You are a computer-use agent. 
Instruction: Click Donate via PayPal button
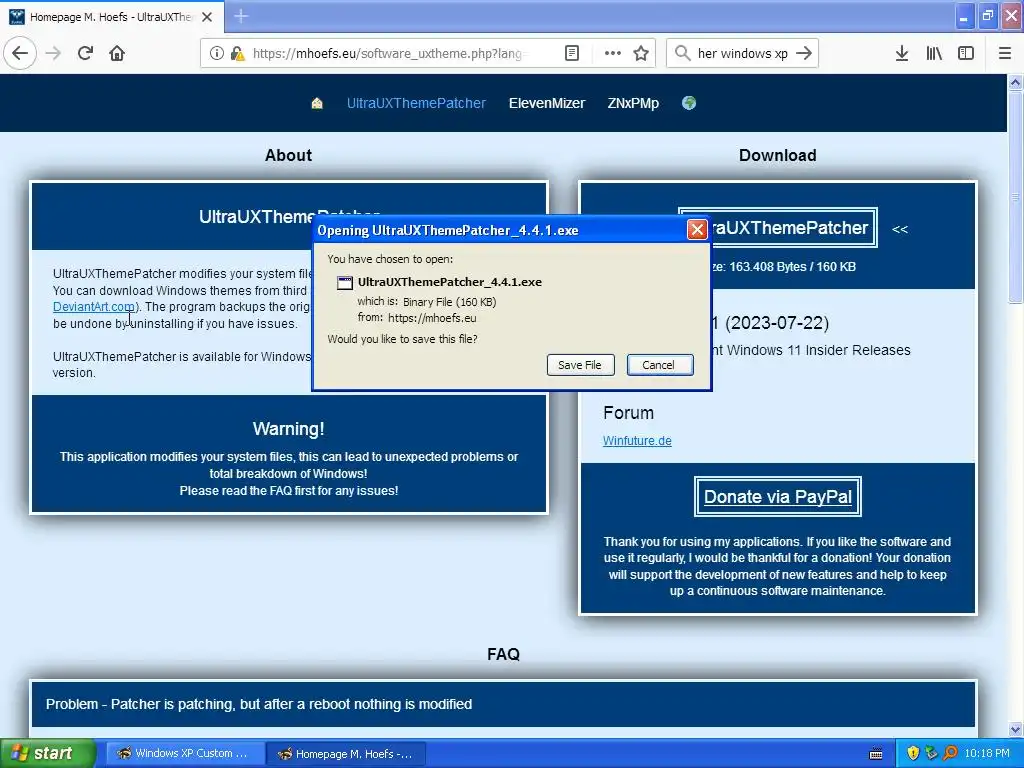point(777,496)
